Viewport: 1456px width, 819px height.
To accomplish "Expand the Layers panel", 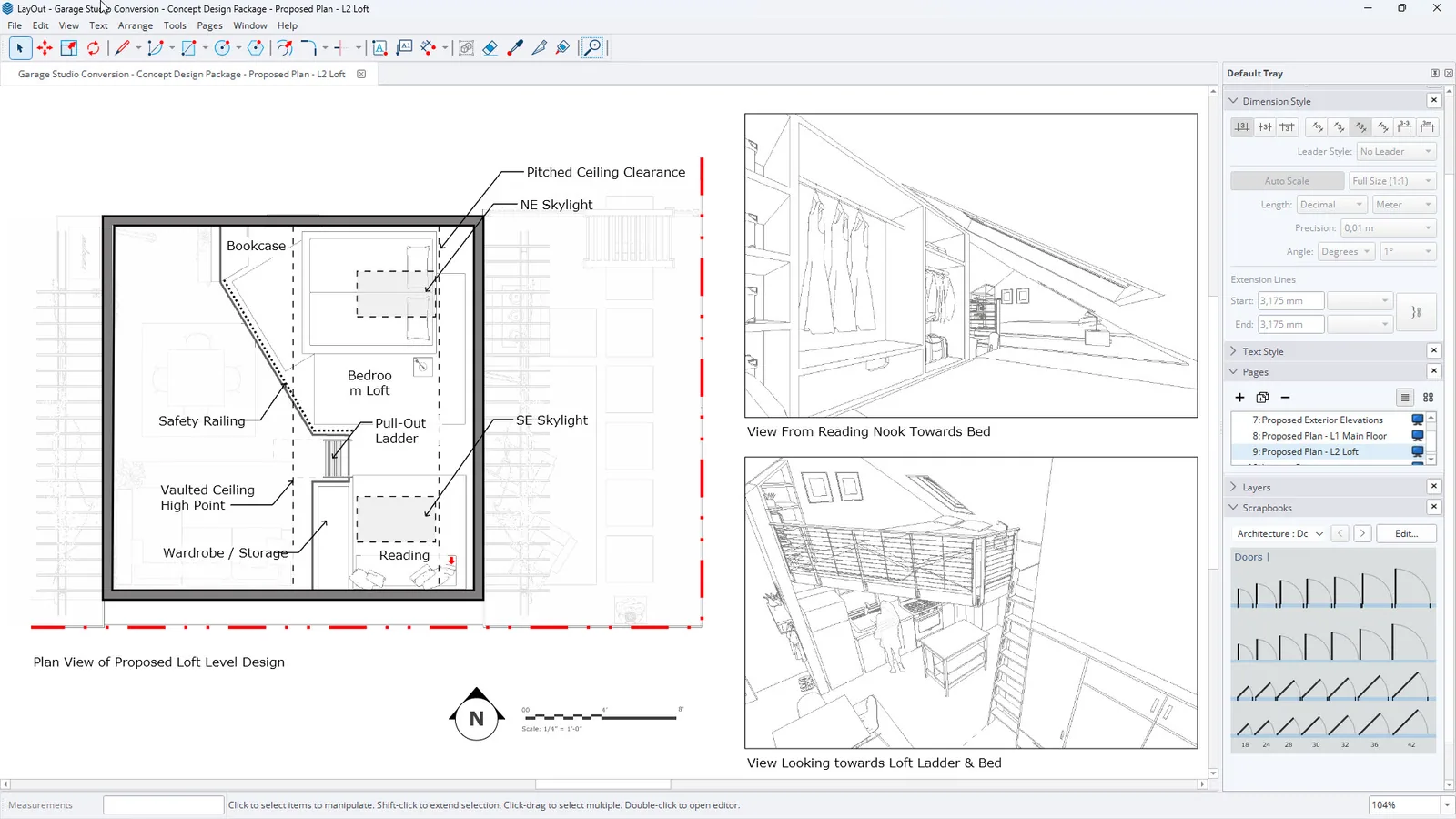I will coord(1234,487).
